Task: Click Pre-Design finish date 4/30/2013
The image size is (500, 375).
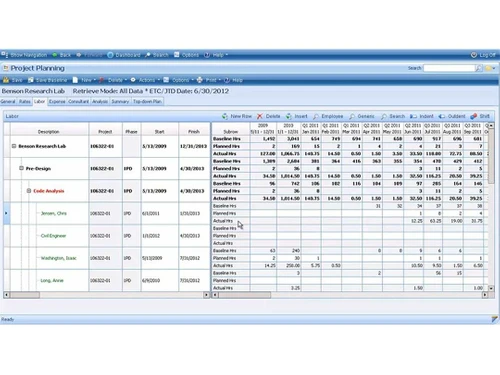Action: click(192, 168)
